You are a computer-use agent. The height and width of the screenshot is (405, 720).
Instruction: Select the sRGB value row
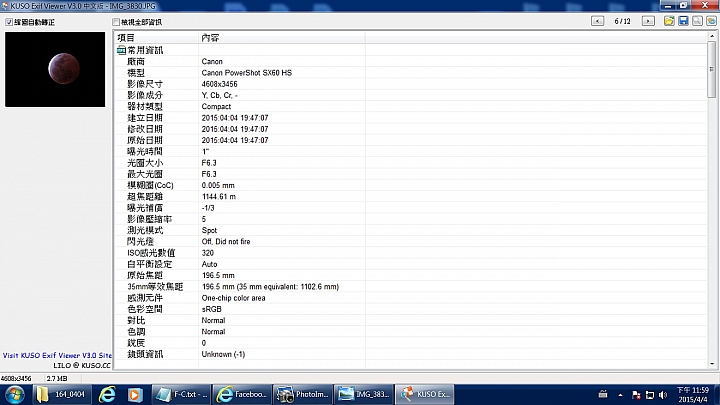tap(411, 309)
